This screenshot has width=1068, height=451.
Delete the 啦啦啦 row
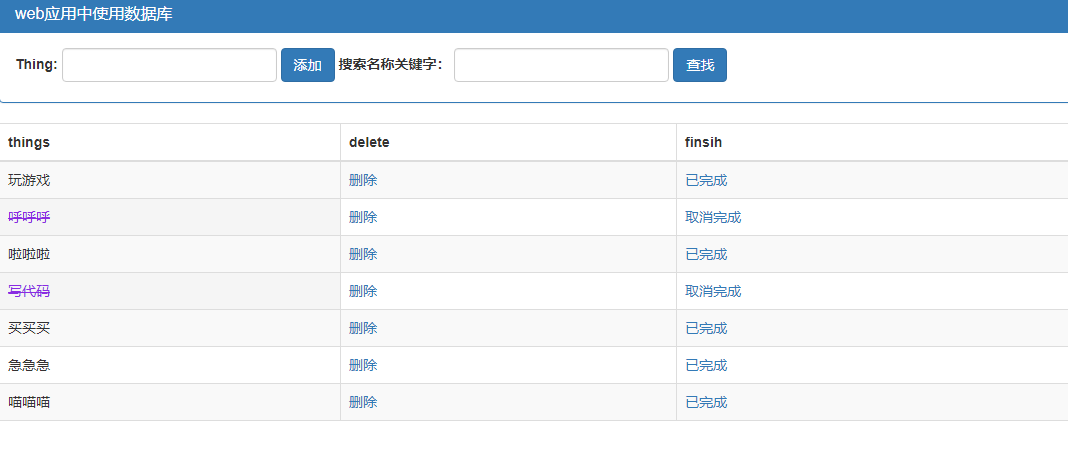point(363,254)
